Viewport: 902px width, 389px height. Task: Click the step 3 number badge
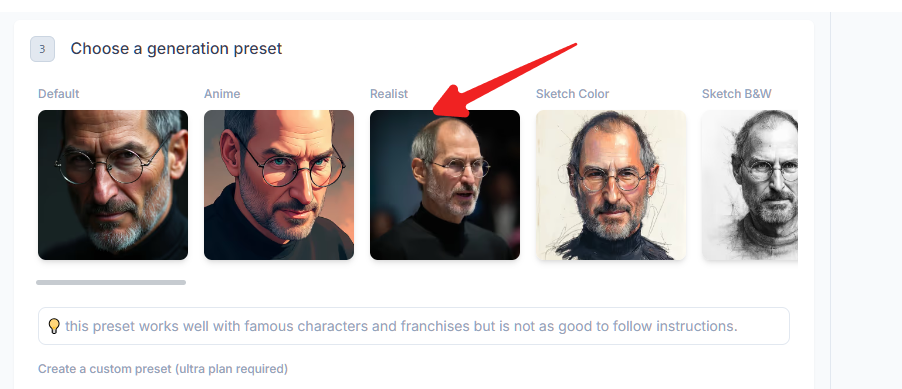point(42,49)
